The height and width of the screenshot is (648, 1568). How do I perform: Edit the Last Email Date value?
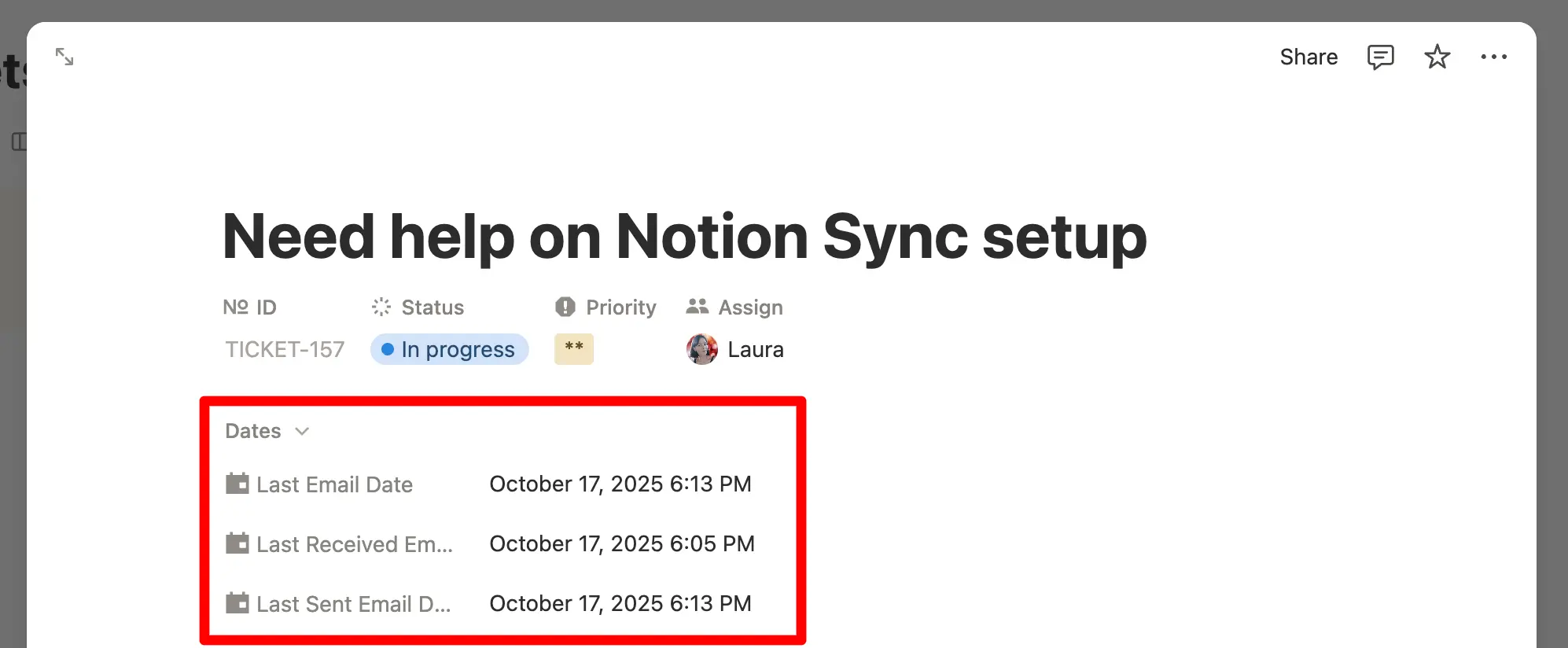[x=620, y=484]
